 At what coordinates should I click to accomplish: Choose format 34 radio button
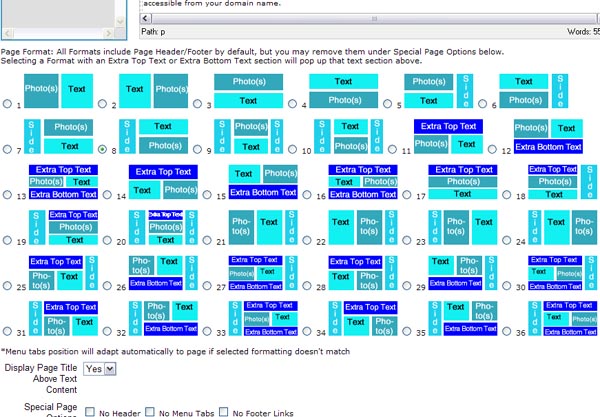[x=307, y=331]
